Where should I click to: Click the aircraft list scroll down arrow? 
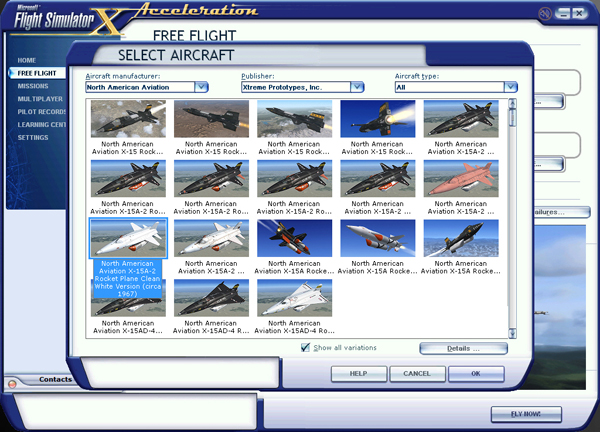pyautogui.click(x=512, y=333)
